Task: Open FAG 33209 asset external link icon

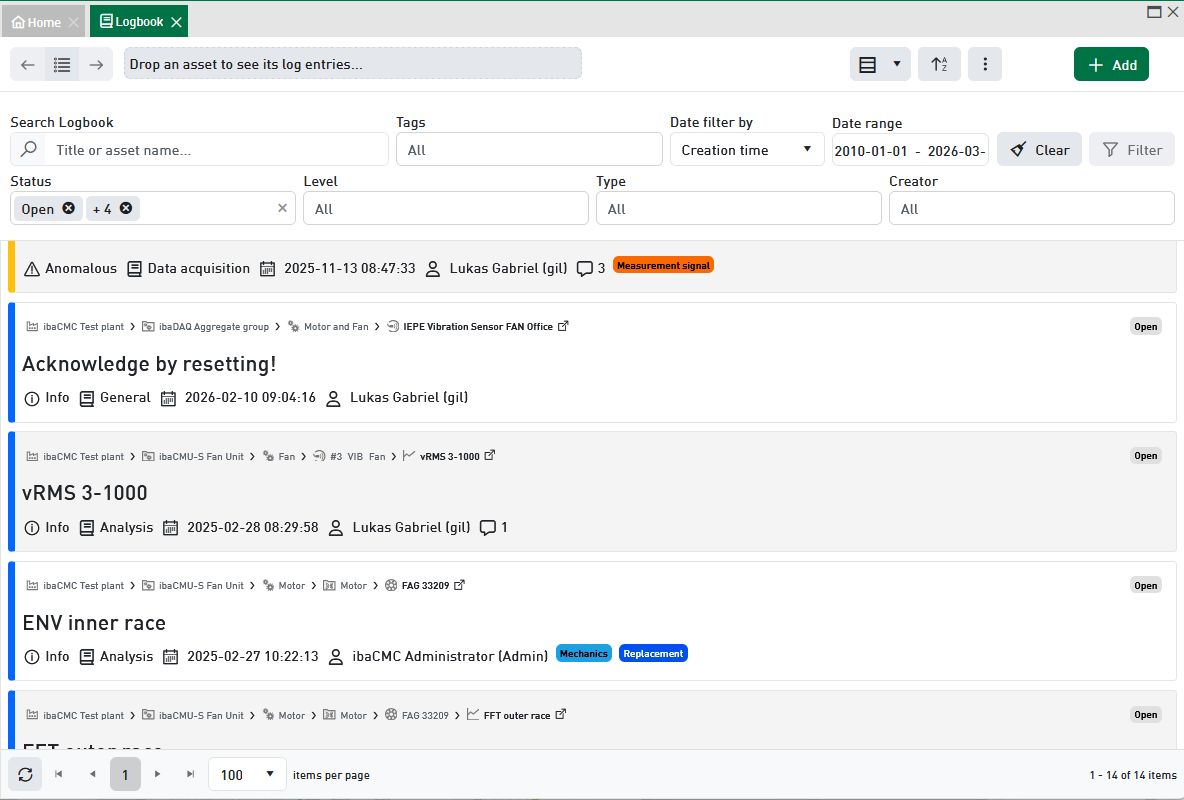Action: [460, 586]
